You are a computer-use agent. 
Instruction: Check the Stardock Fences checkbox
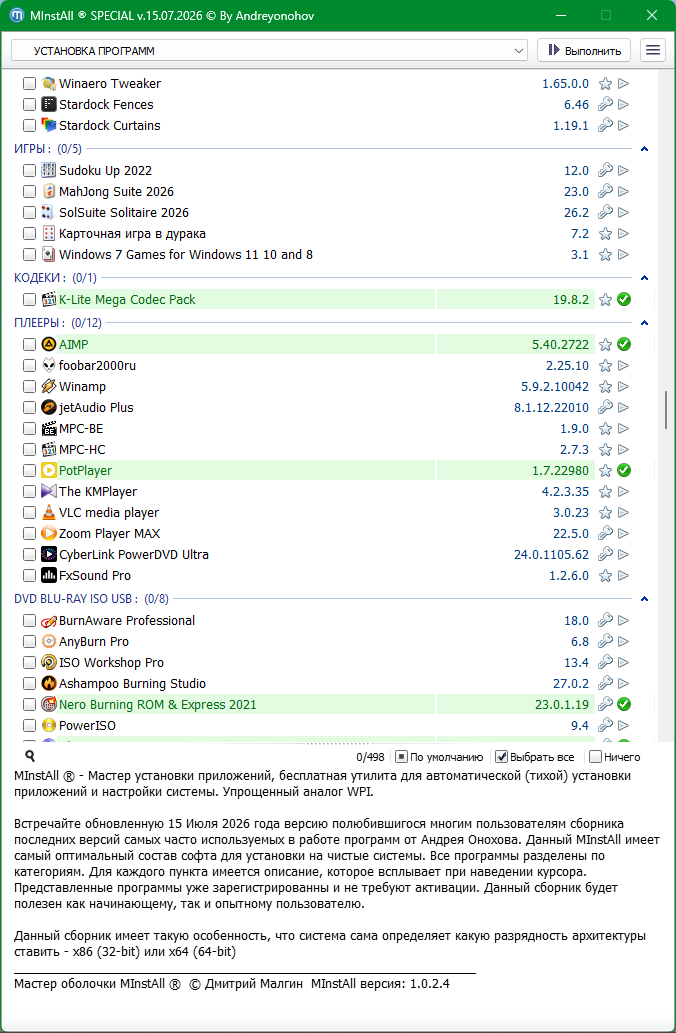(29, 105)
